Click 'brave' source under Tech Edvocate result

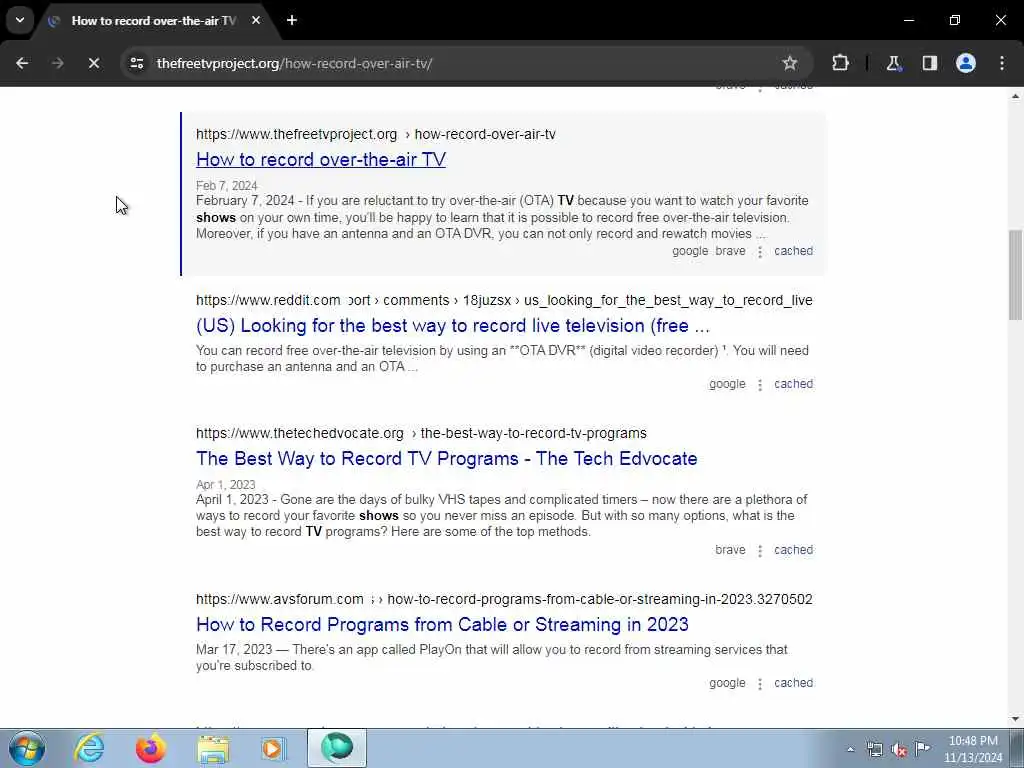pyautogui.click(x=730, y=550)
